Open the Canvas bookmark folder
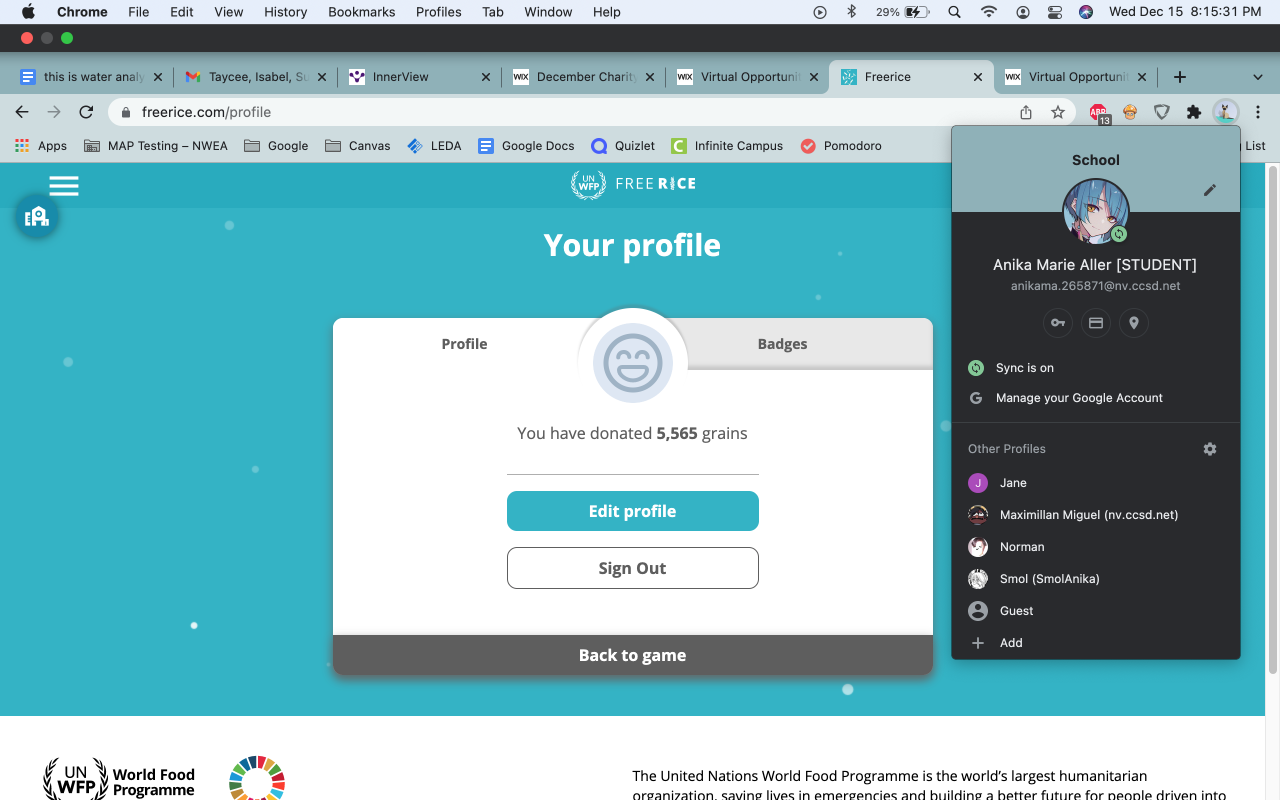Viewport: 1280px width, 800px height. click(358, 146)
